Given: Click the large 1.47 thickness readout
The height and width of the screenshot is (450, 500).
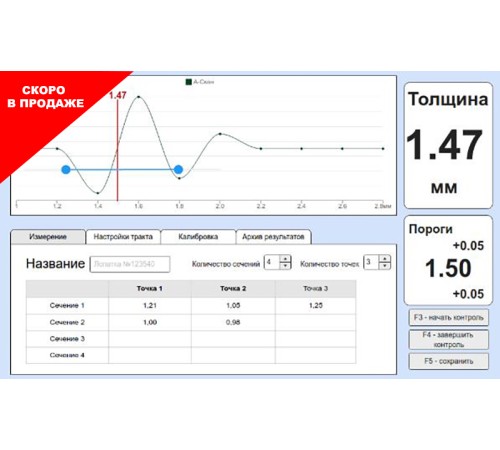Looking at the screenshot, I should pos(445,145).
